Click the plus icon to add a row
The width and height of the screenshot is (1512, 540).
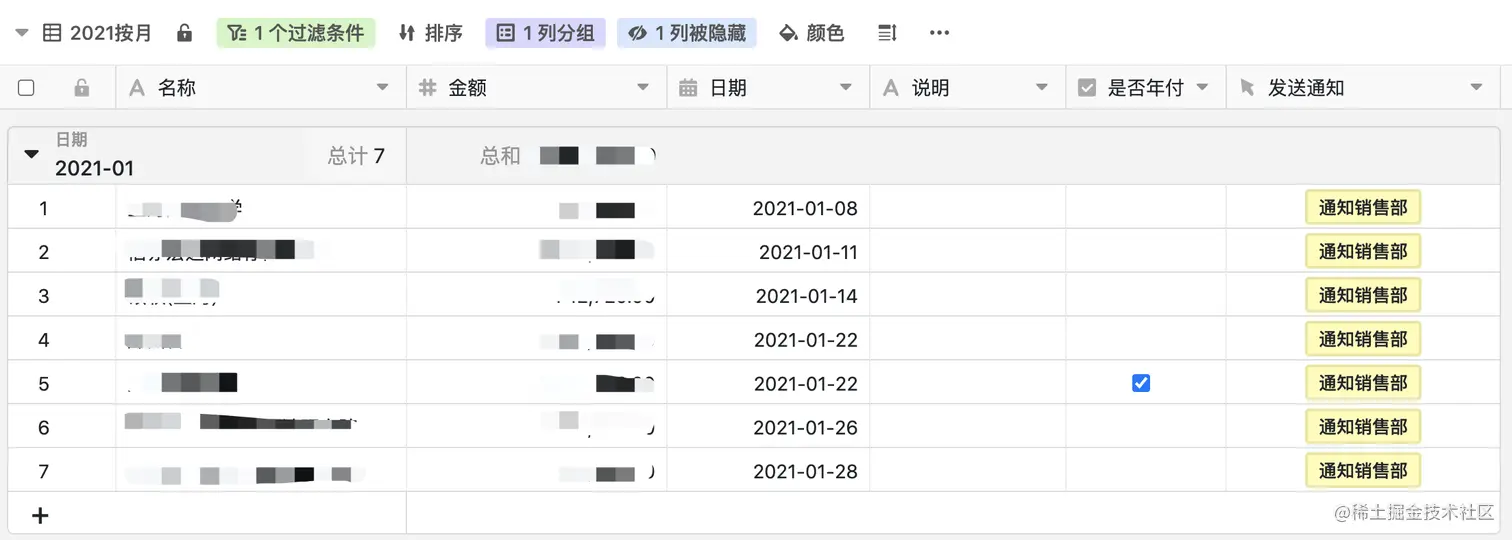pyautogui.click(x=40, y=516)
